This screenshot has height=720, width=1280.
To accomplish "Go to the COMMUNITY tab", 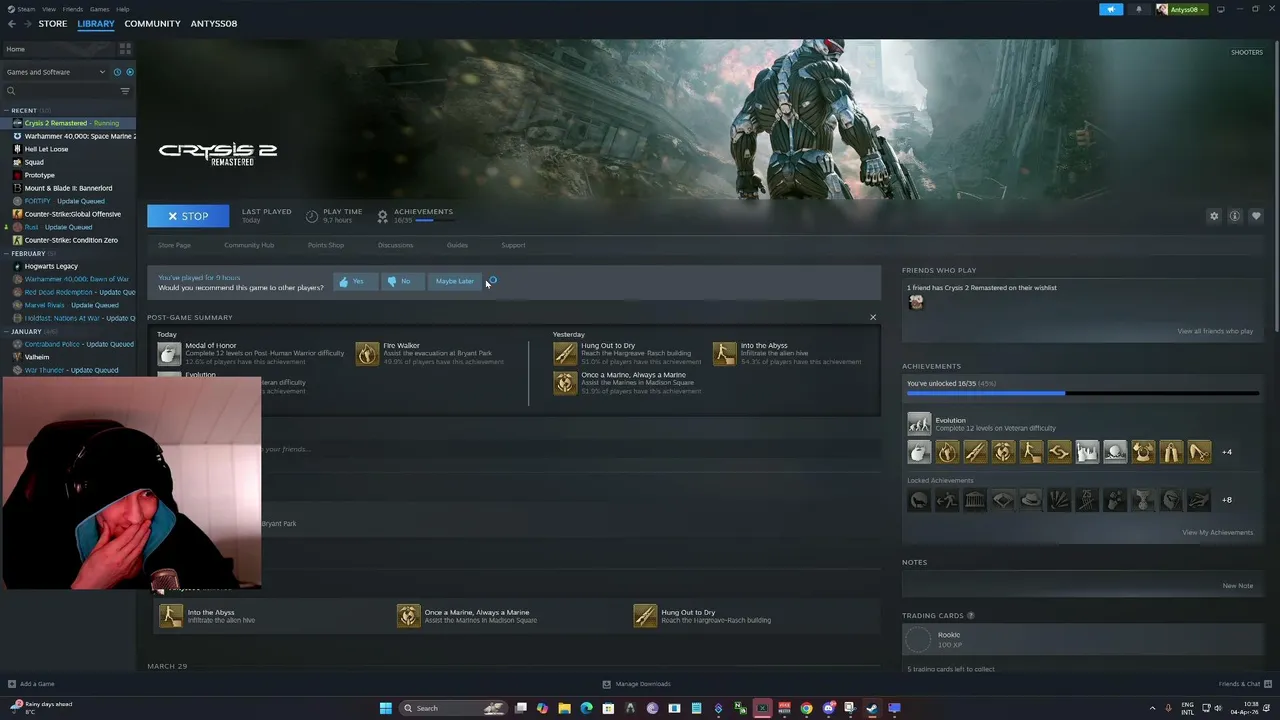I will tap(152, 23).
